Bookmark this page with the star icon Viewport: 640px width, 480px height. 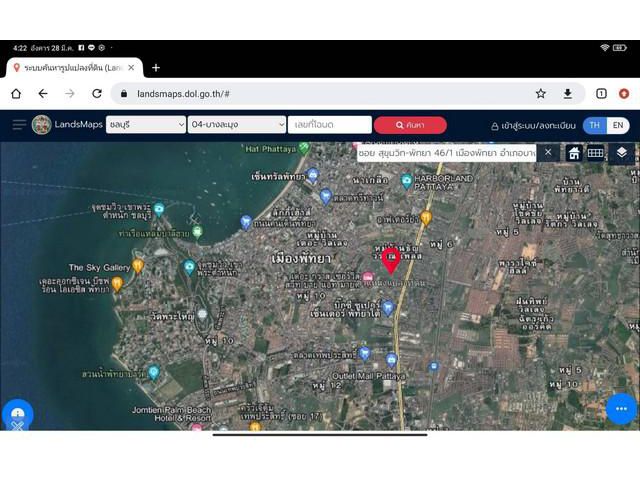(541, 93)
